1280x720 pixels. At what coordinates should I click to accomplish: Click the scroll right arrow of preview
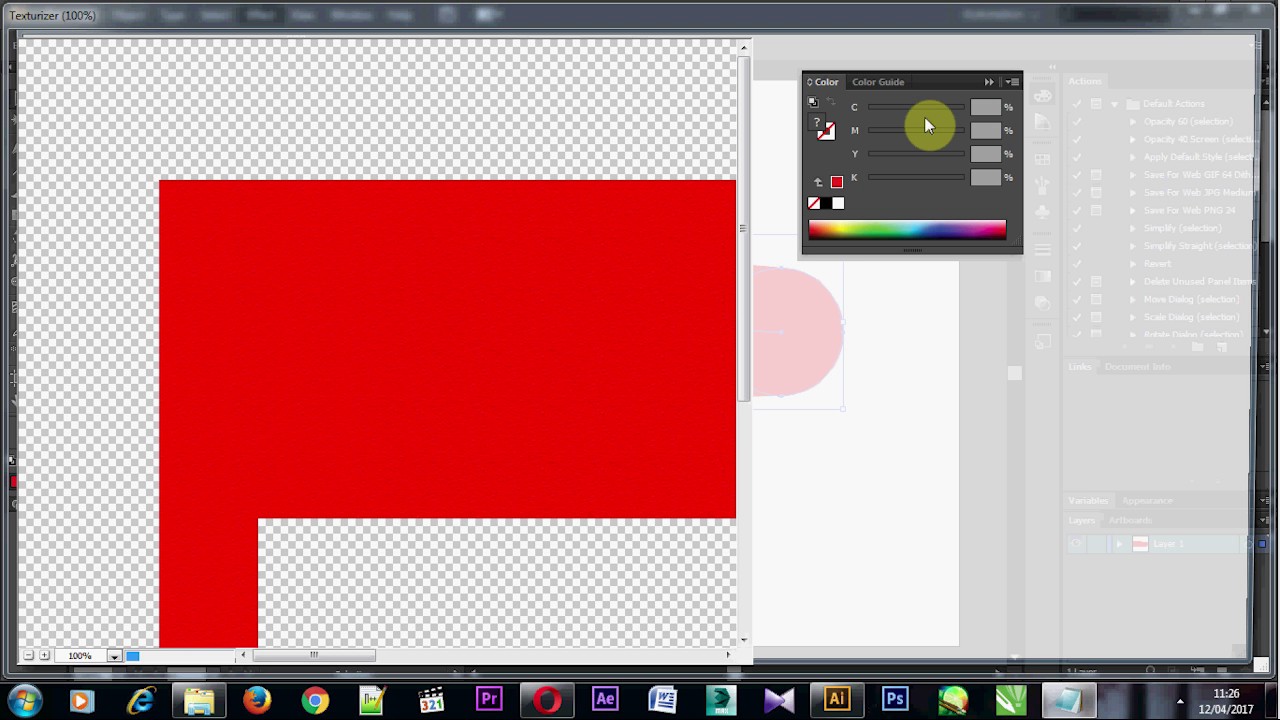tap(728, 656)
